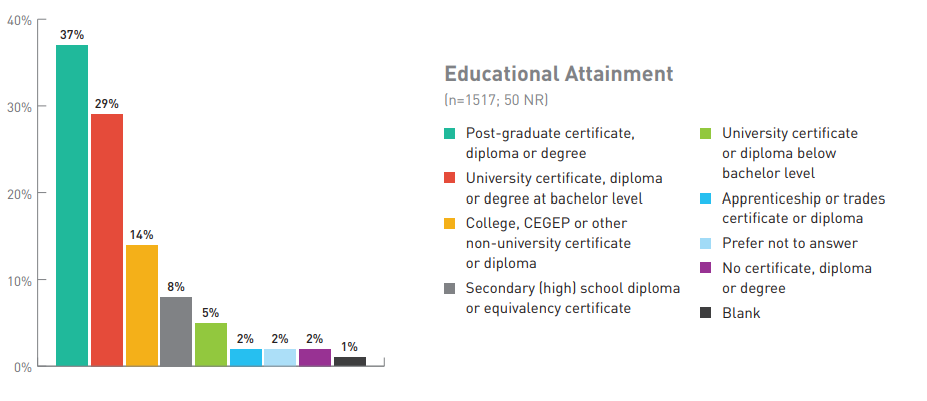Click the red bachelor level legend swatch
This screenshot has height=401, width=927.
pos(450,178)
